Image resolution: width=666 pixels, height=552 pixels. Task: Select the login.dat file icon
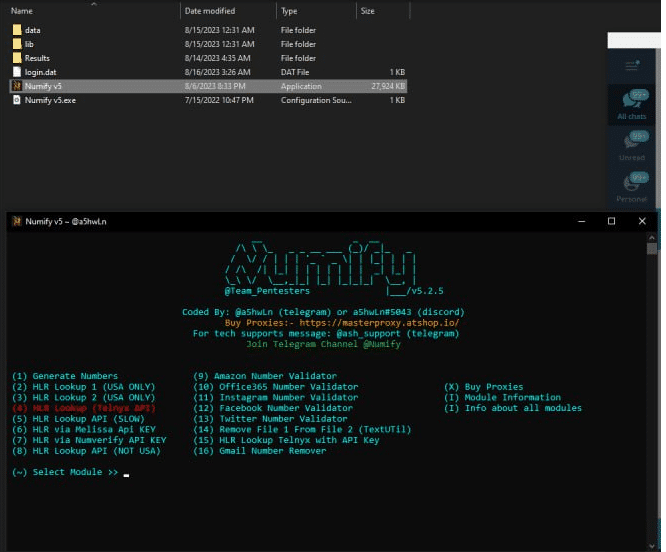pyautogui.click(x=17, y=72)
